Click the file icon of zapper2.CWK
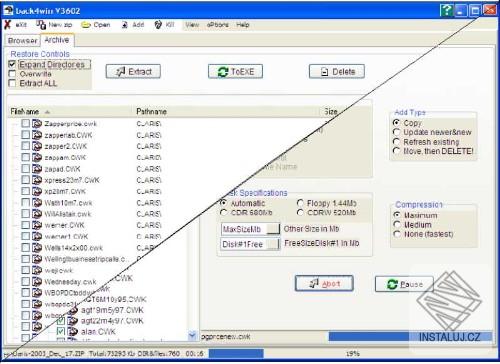500x364 pixels. [37, 146]
